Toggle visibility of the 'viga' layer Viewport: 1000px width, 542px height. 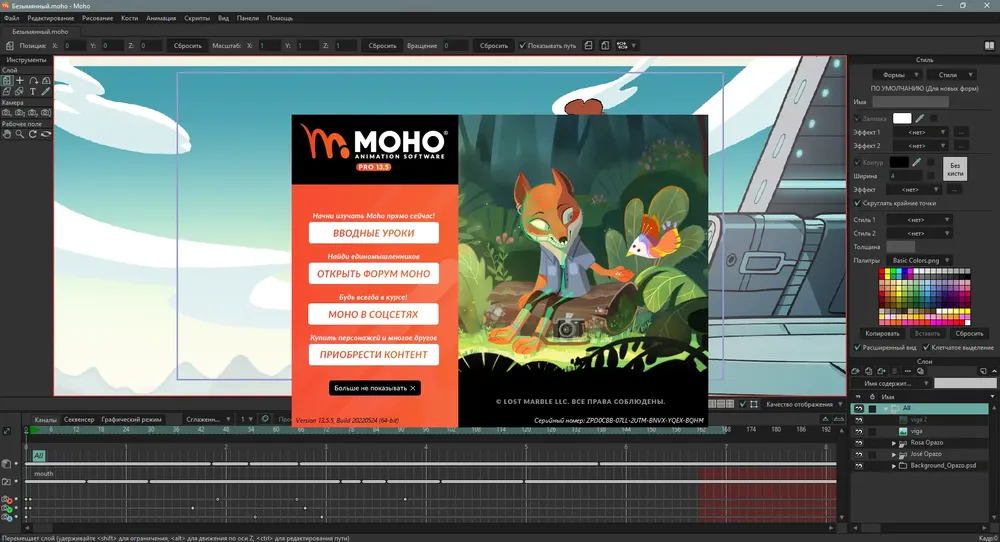pyautogui.click(x=858, y=432)
